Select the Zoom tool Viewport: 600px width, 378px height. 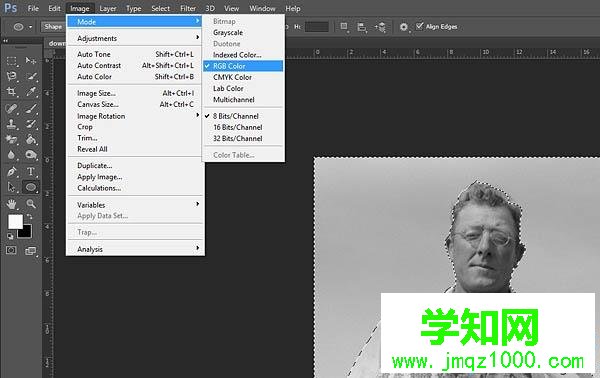[x=31, y=204]
